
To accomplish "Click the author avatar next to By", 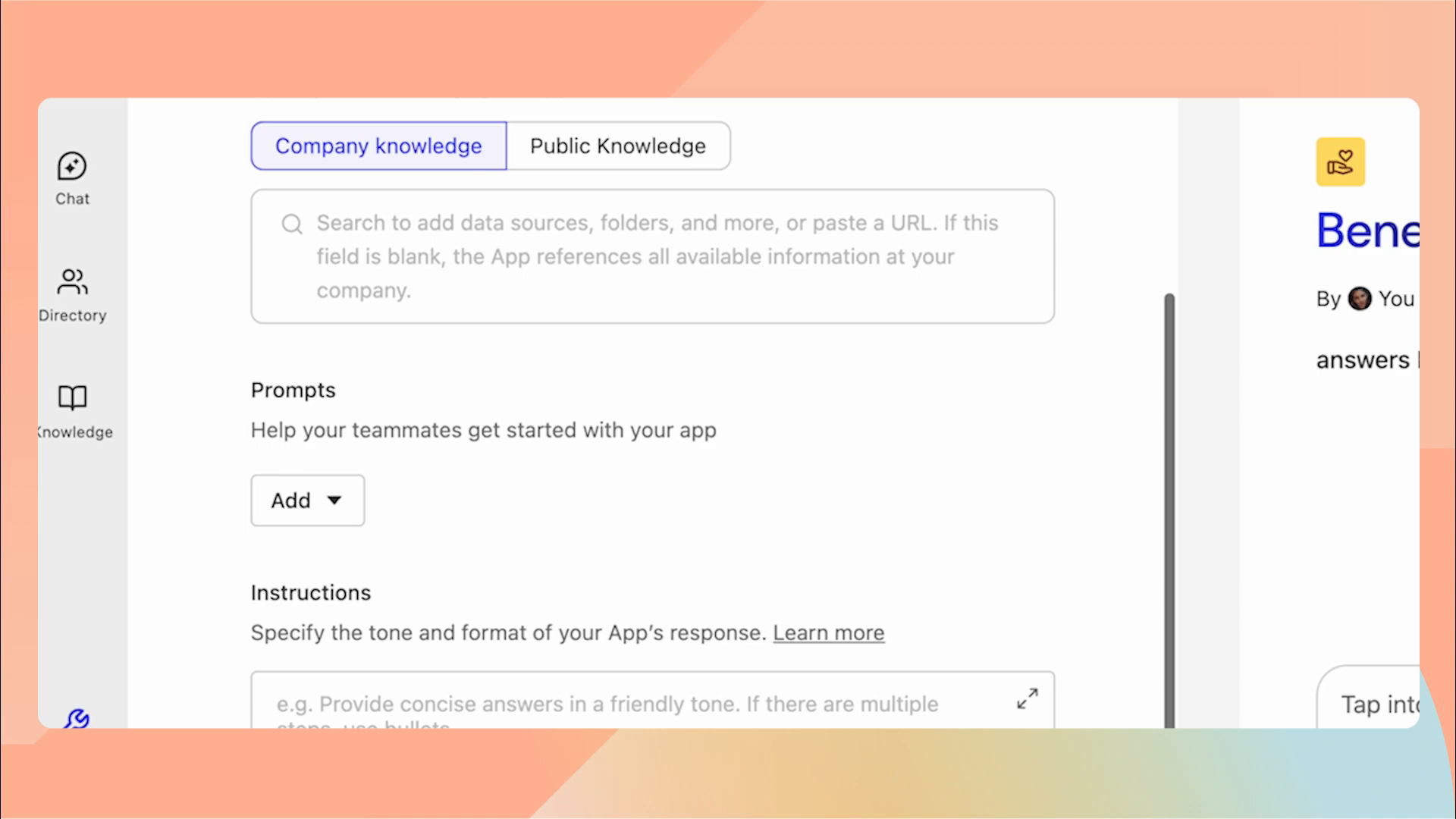I will pos(1360,299).
